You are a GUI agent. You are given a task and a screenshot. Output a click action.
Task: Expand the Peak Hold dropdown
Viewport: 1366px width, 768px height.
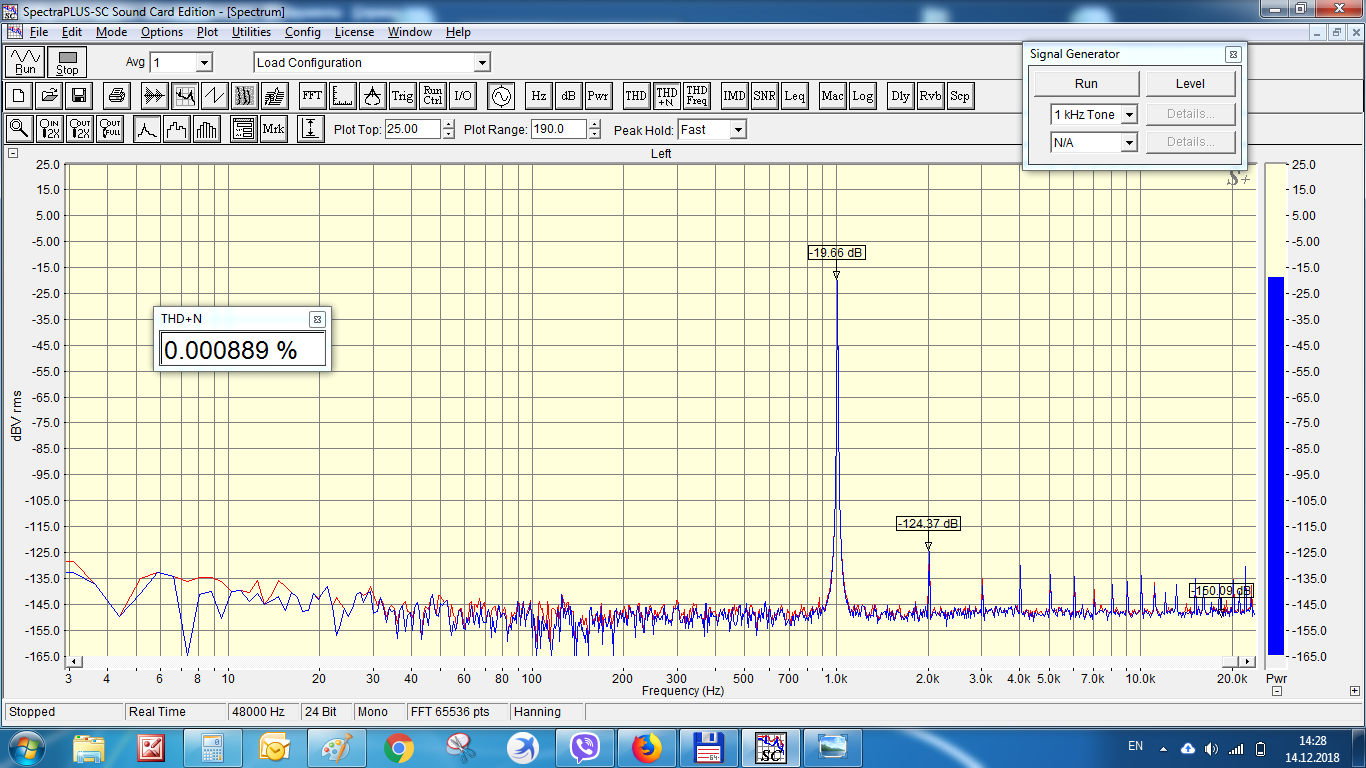[x=737, y=130]
